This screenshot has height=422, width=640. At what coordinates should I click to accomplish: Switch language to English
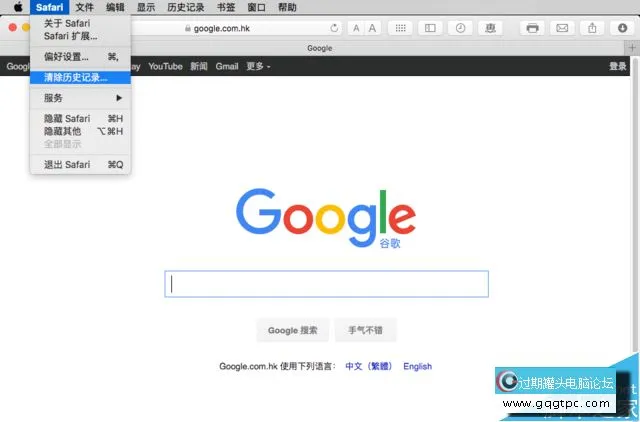417,366
